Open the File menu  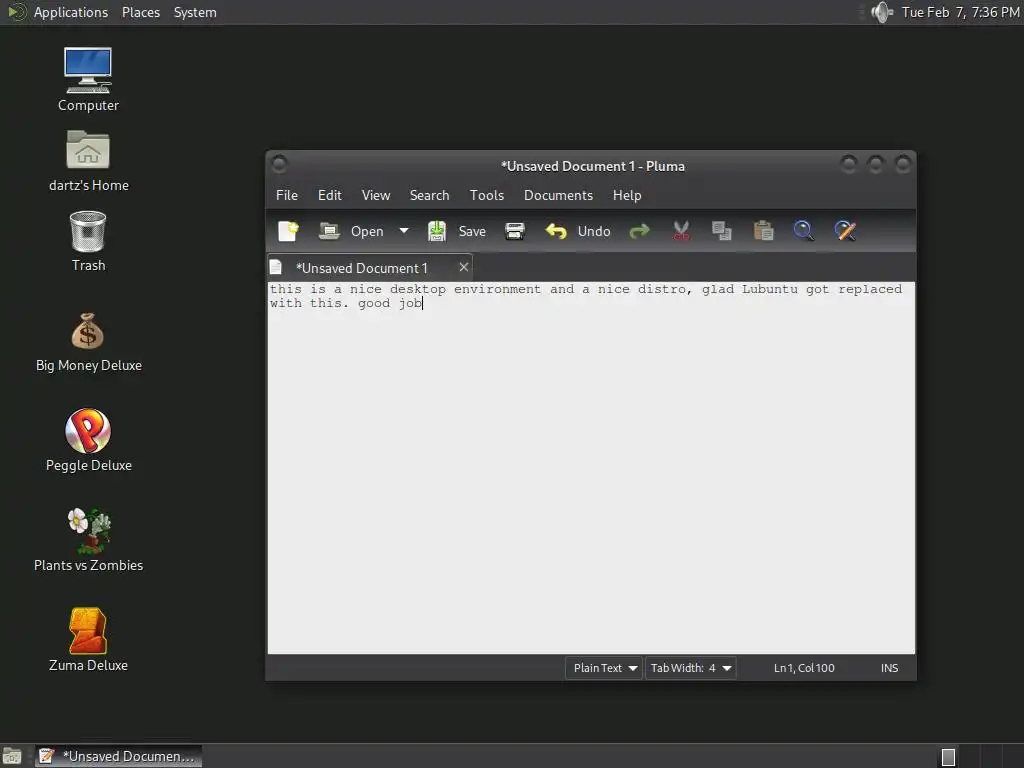(x=287, y=195)
